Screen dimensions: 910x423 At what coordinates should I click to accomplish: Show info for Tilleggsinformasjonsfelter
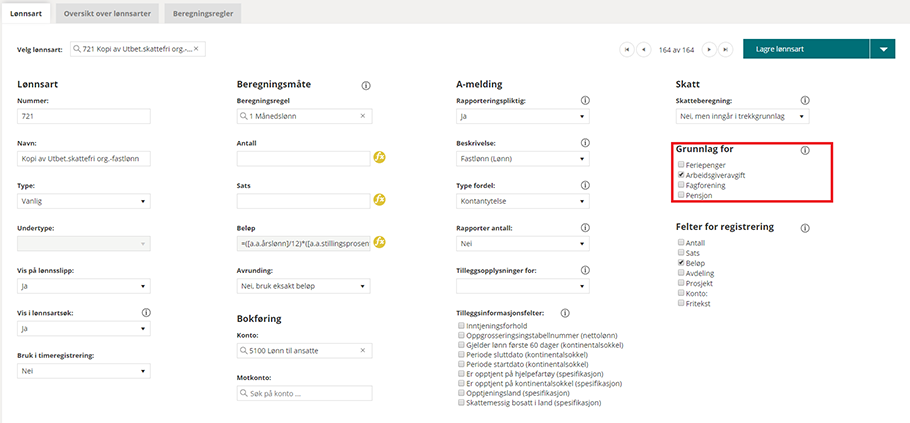(565, 313)
